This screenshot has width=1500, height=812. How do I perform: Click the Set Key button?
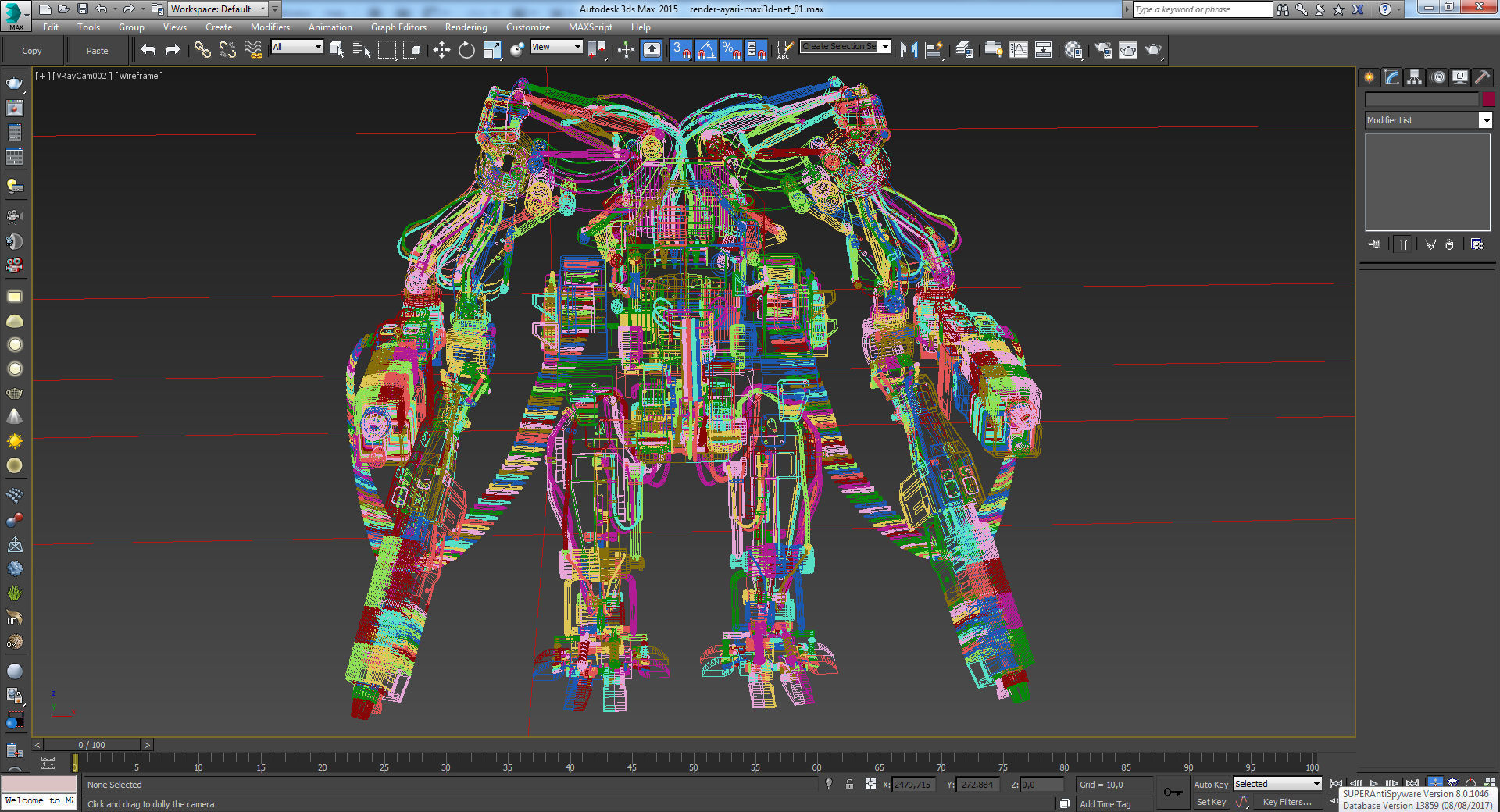coord(1211,802)
